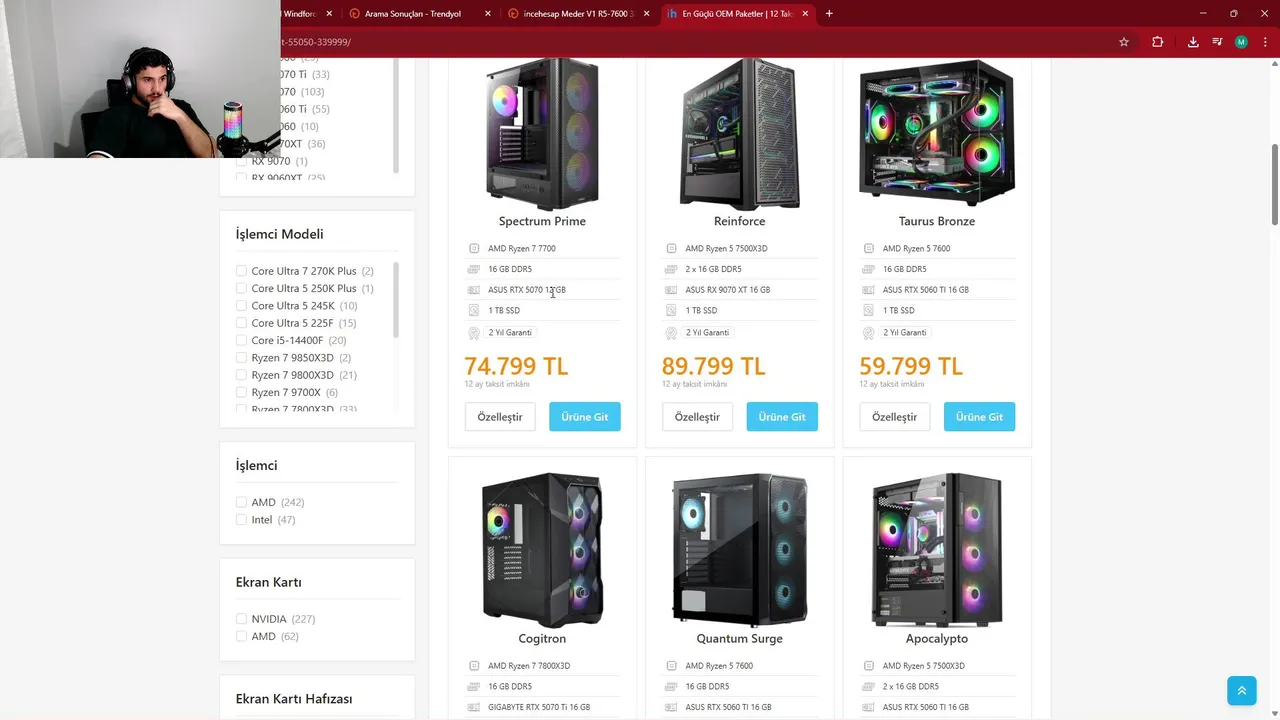The height and width of the screenshot is (720, 1280).
Task: Open the Cogitron case thumbnail image
Action: point(542,550)
